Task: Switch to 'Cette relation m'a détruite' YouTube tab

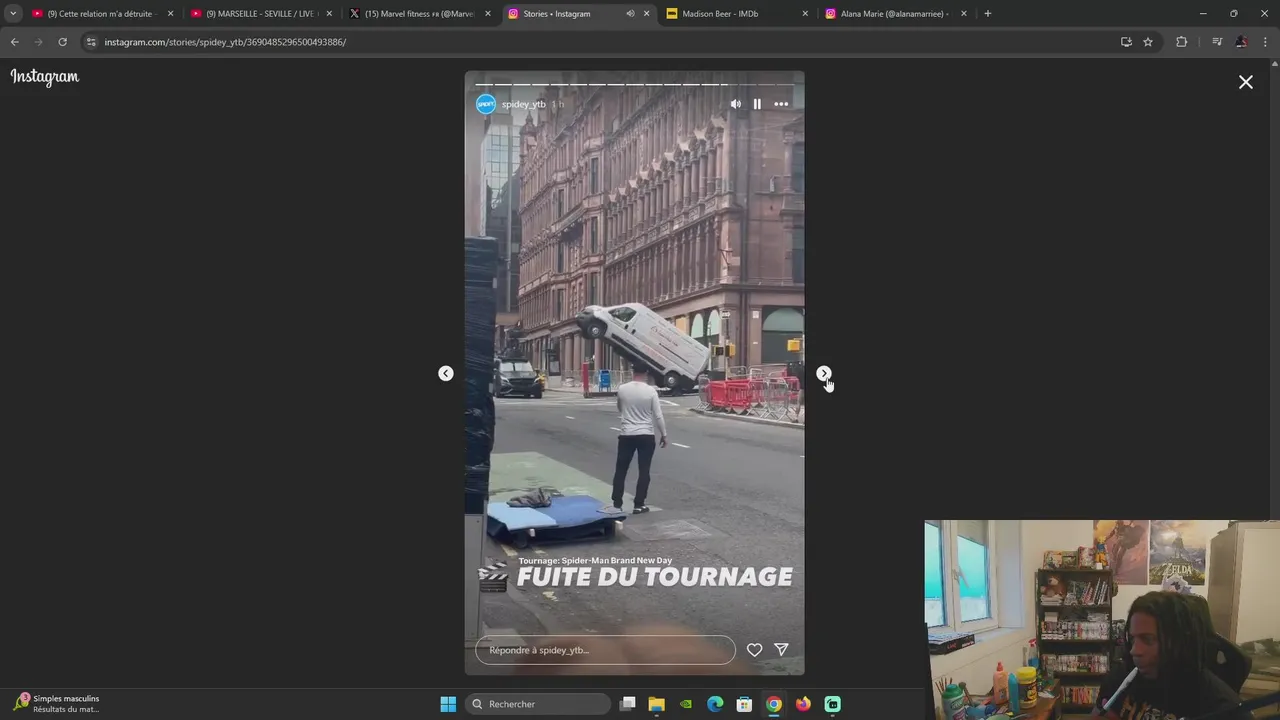Action: click(x=100, y=14)
